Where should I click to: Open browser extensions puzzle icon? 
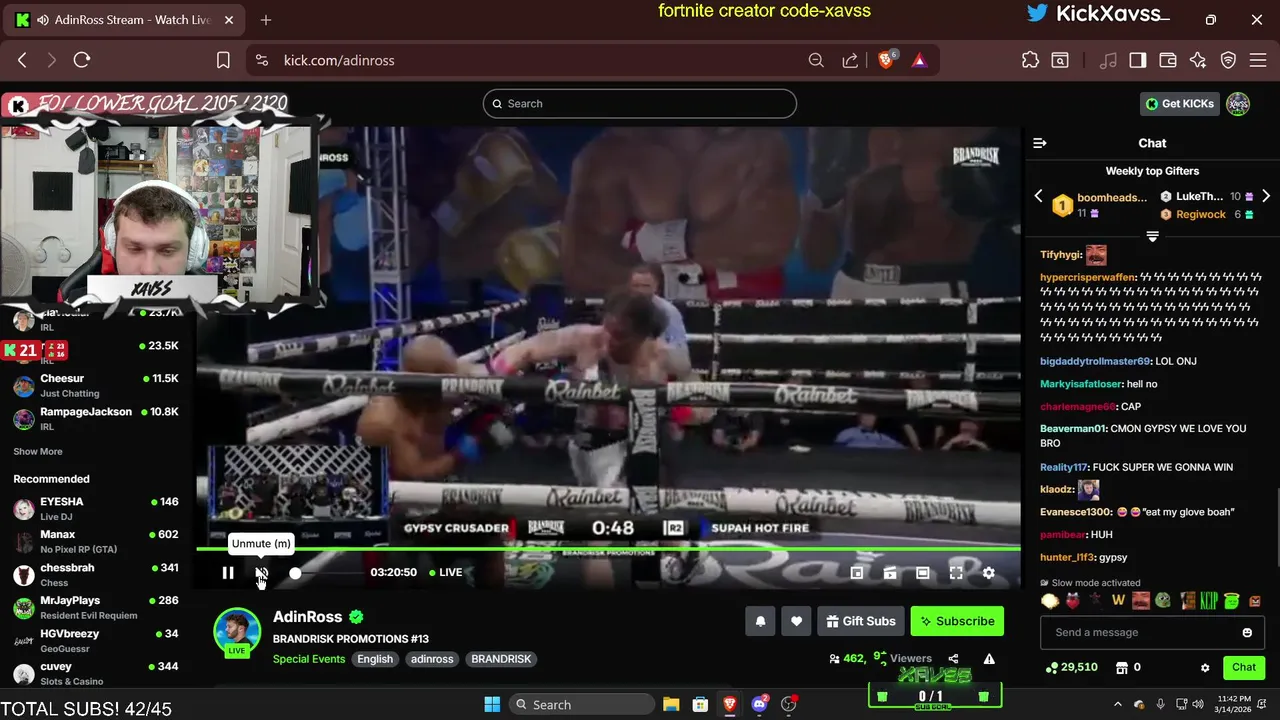[1030, 60]
